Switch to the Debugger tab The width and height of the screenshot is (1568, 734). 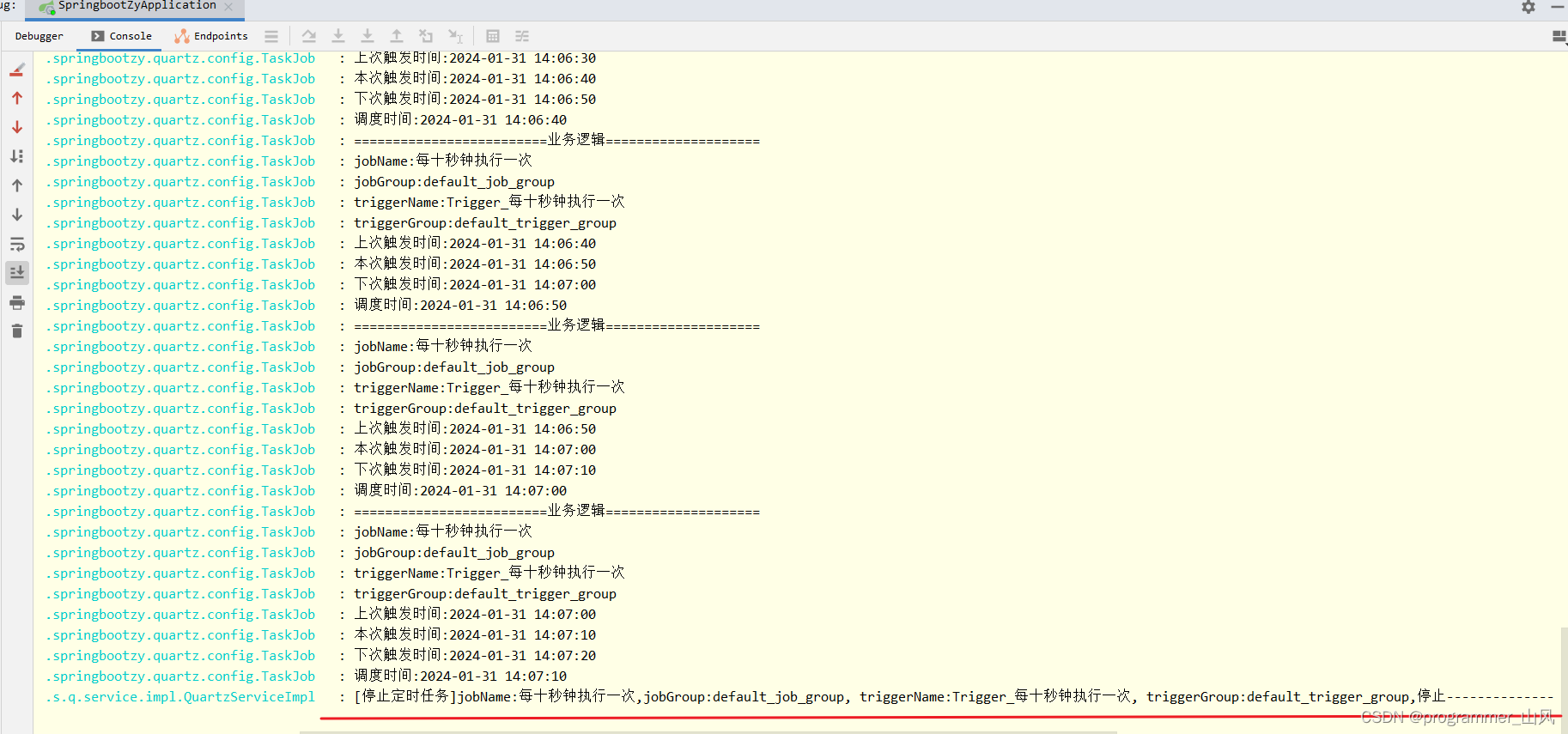click(x=40, y=36)
